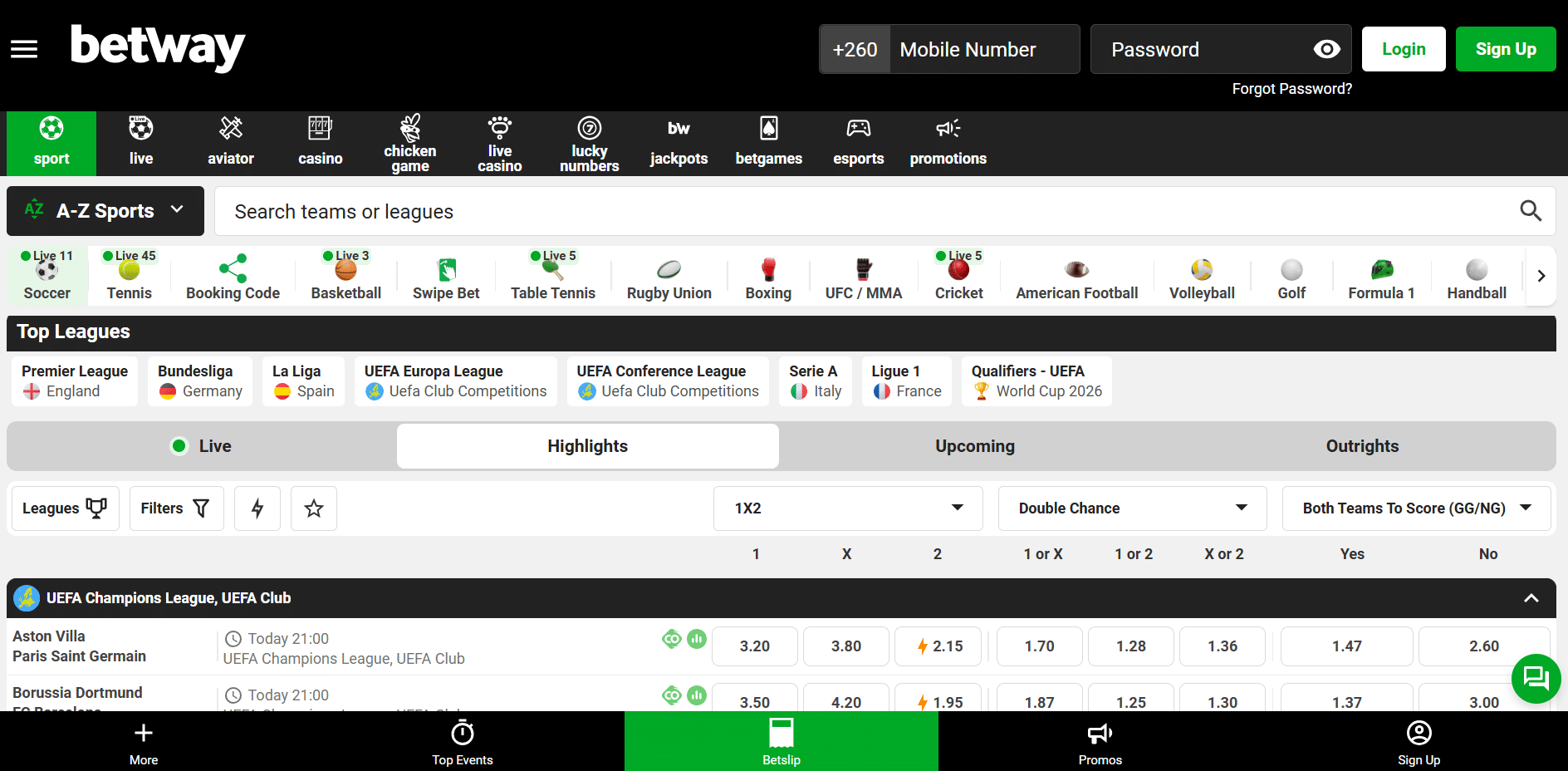Show more sports with right arrow
The height and width of the screenshot is (771, 1568).
[1541, 276]
